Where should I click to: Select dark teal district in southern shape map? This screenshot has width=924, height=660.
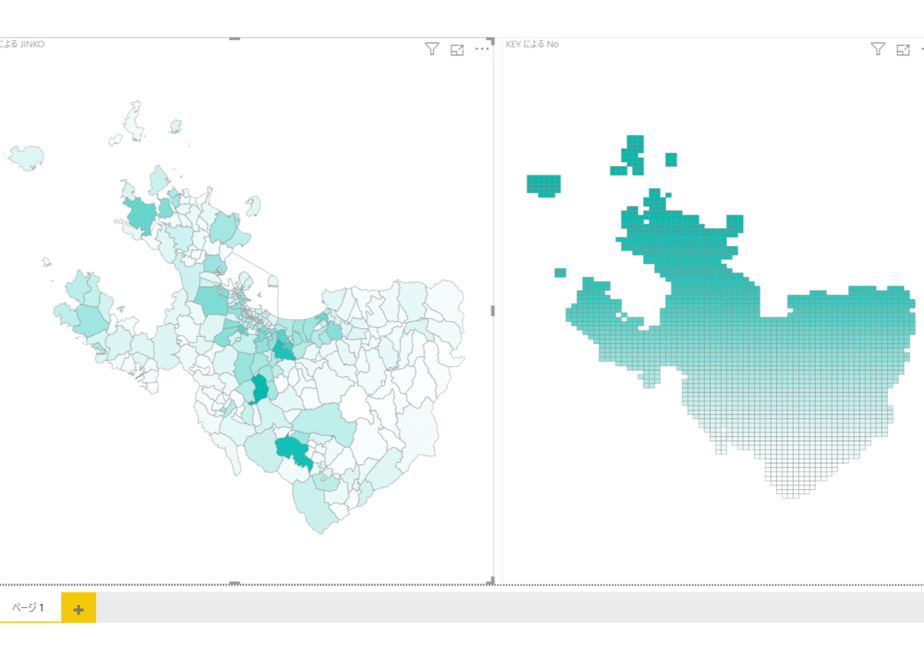click(295, 451)
